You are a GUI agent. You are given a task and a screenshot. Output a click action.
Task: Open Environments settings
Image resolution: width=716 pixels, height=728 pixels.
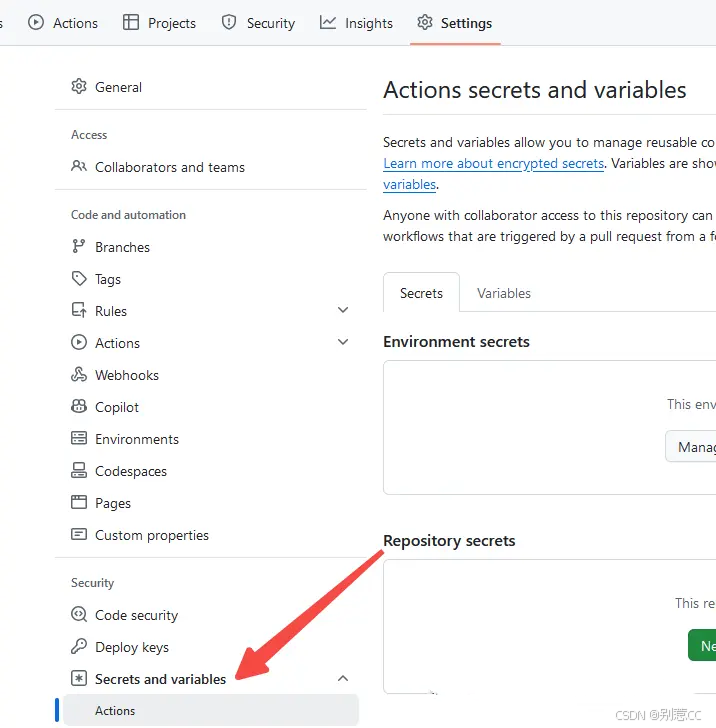[211, 439]
